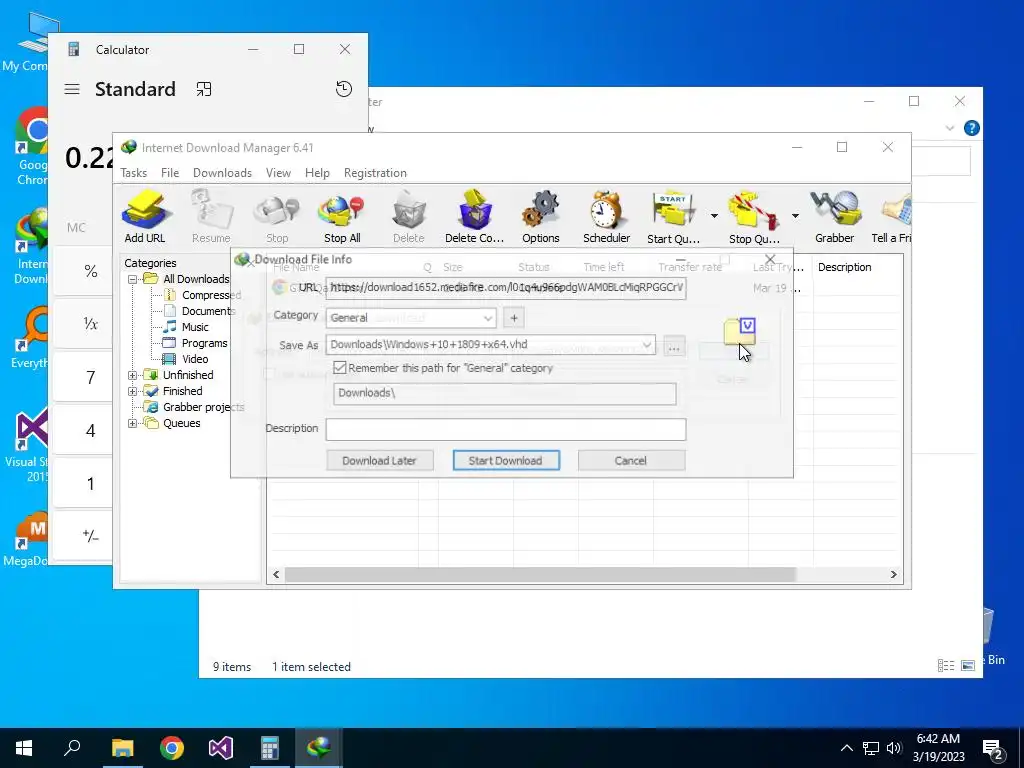This screenshot has width=1024, height=768.
Task: Open the Calculator history icon
Action: [x=344, y=89]
